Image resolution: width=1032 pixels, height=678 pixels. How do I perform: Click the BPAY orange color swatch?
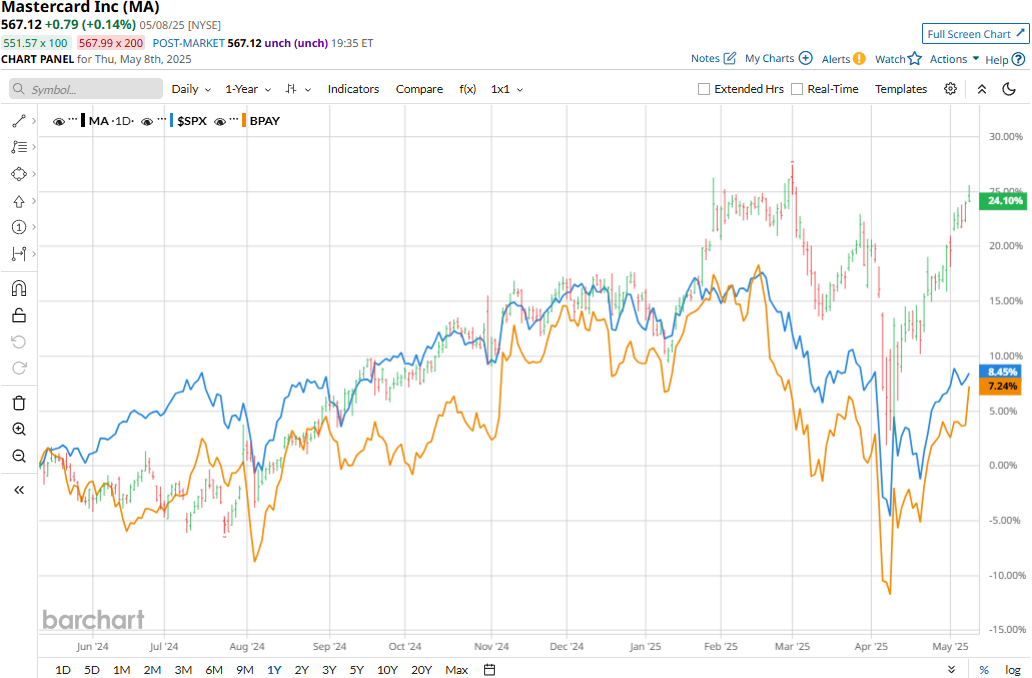click(x=244, y=120)
